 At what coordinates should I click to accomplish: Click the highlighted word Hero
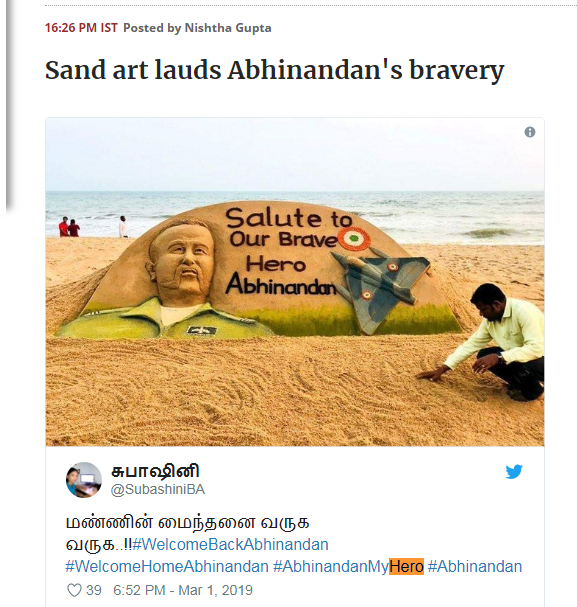coord(406,567)
